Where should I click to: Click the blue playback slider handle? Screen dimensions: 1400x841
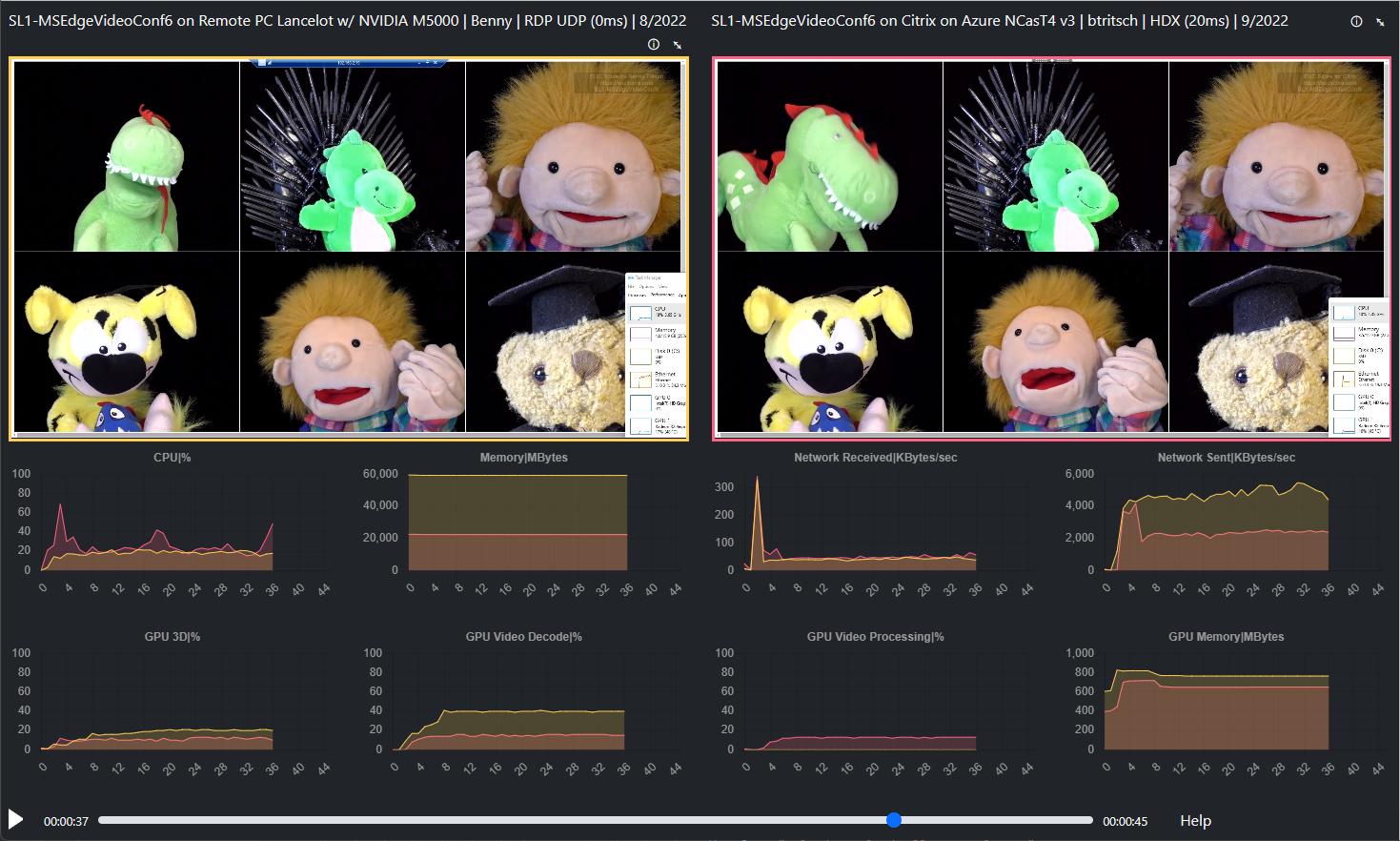893,820
